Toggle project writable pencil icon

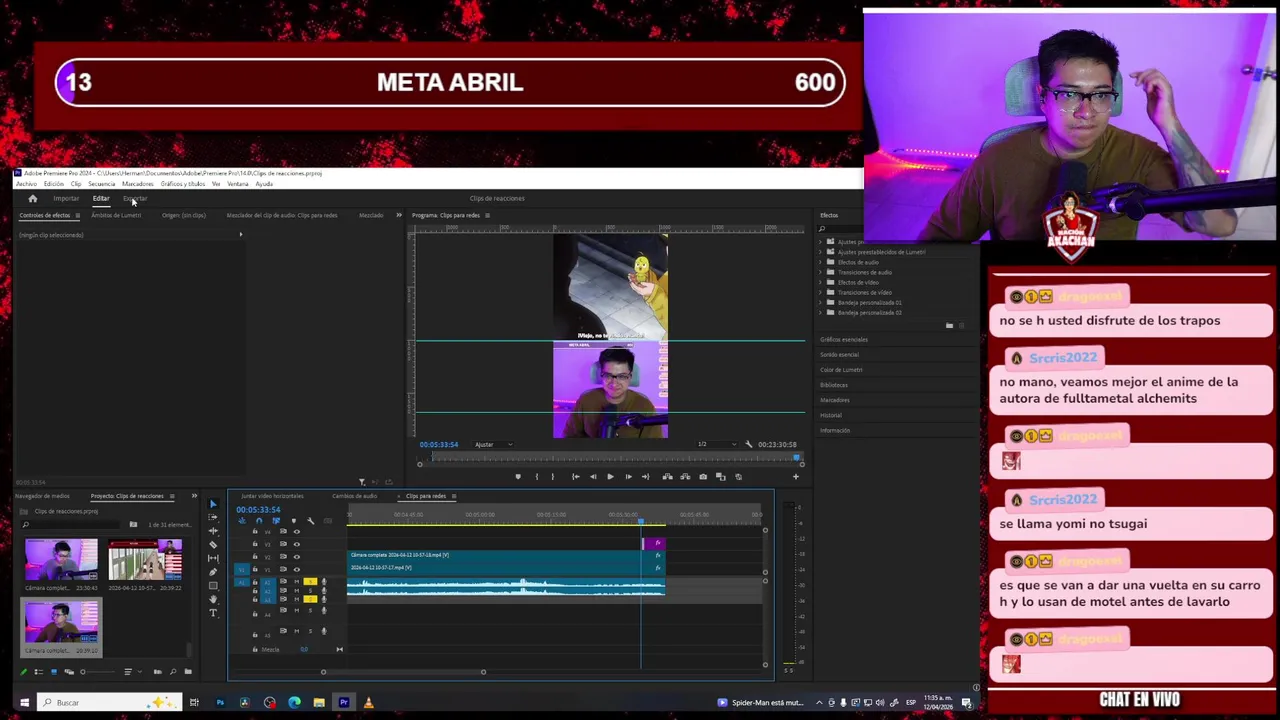point(23,672)
